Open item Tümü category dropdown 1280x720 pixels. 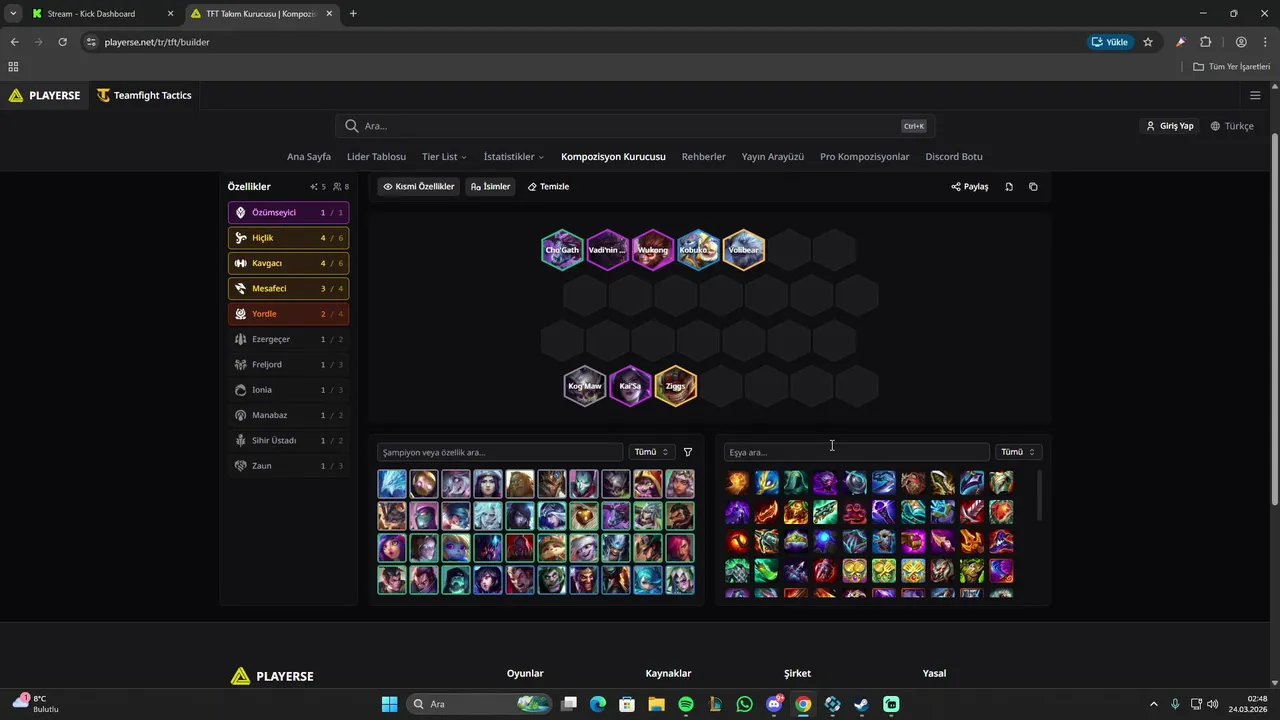1019,452
